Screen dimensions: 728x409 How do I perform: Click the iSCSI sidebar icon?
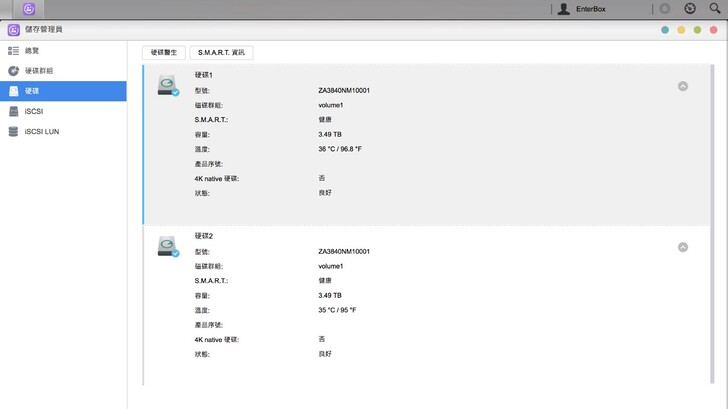[14, 111]
